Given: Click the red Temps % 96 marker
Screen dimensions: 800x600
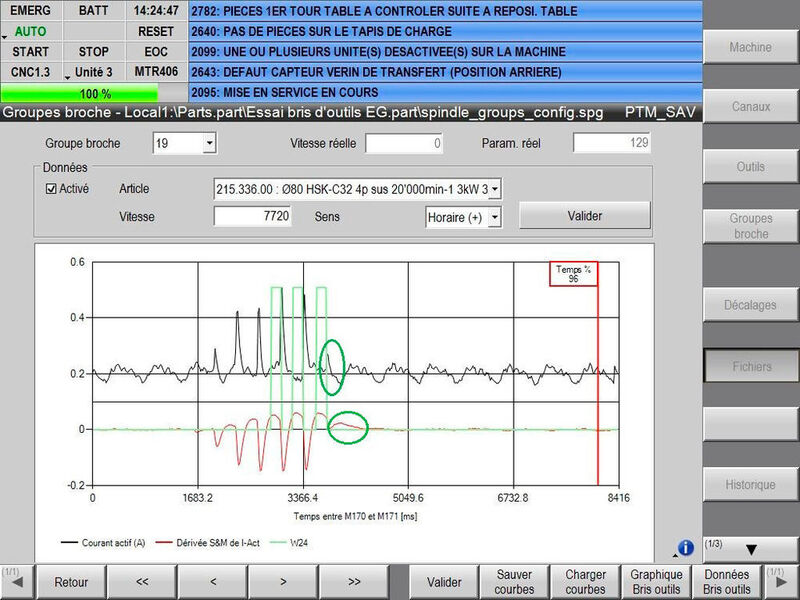Looking at the screenshot, I should 573,274.
